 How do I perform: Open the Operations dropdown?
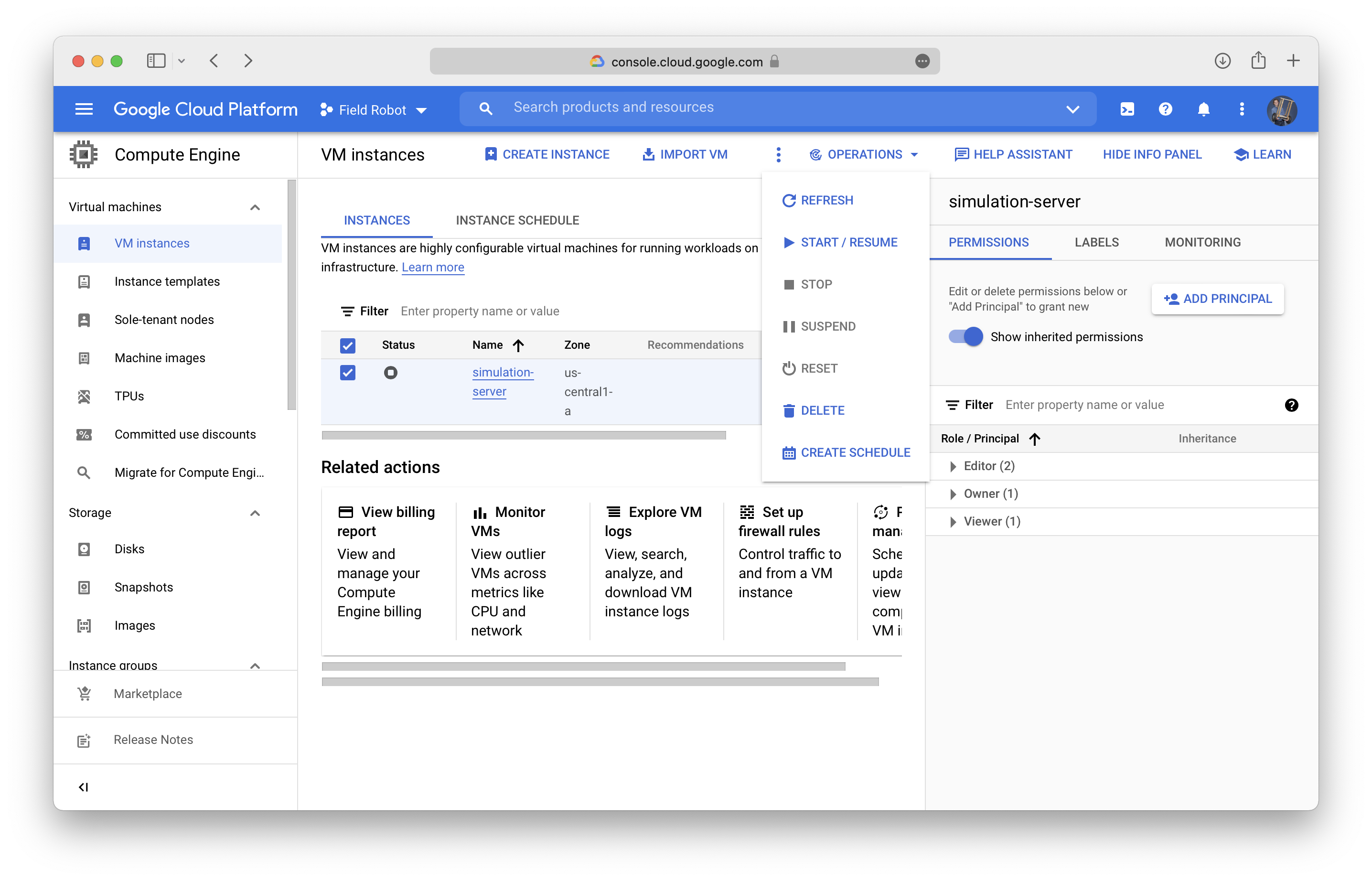pos(864,154)
